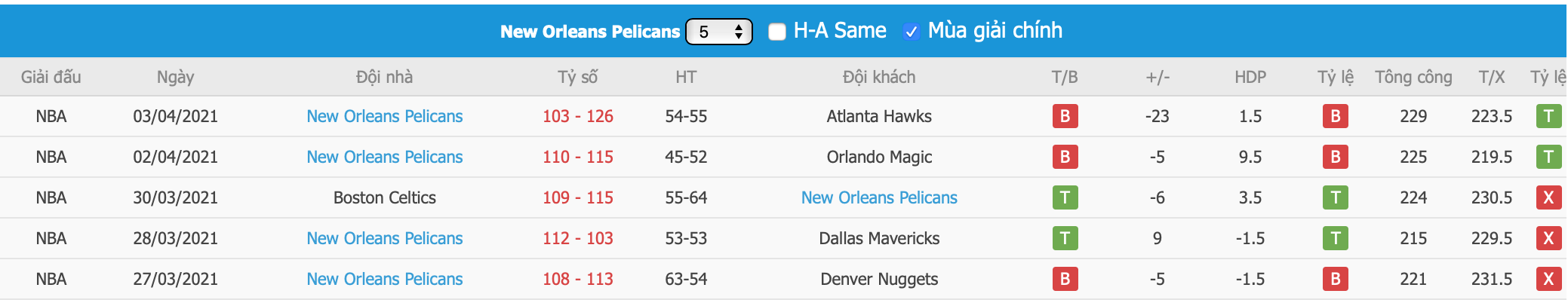
Task: Click the HDP column header
Action: point(1250,77)
